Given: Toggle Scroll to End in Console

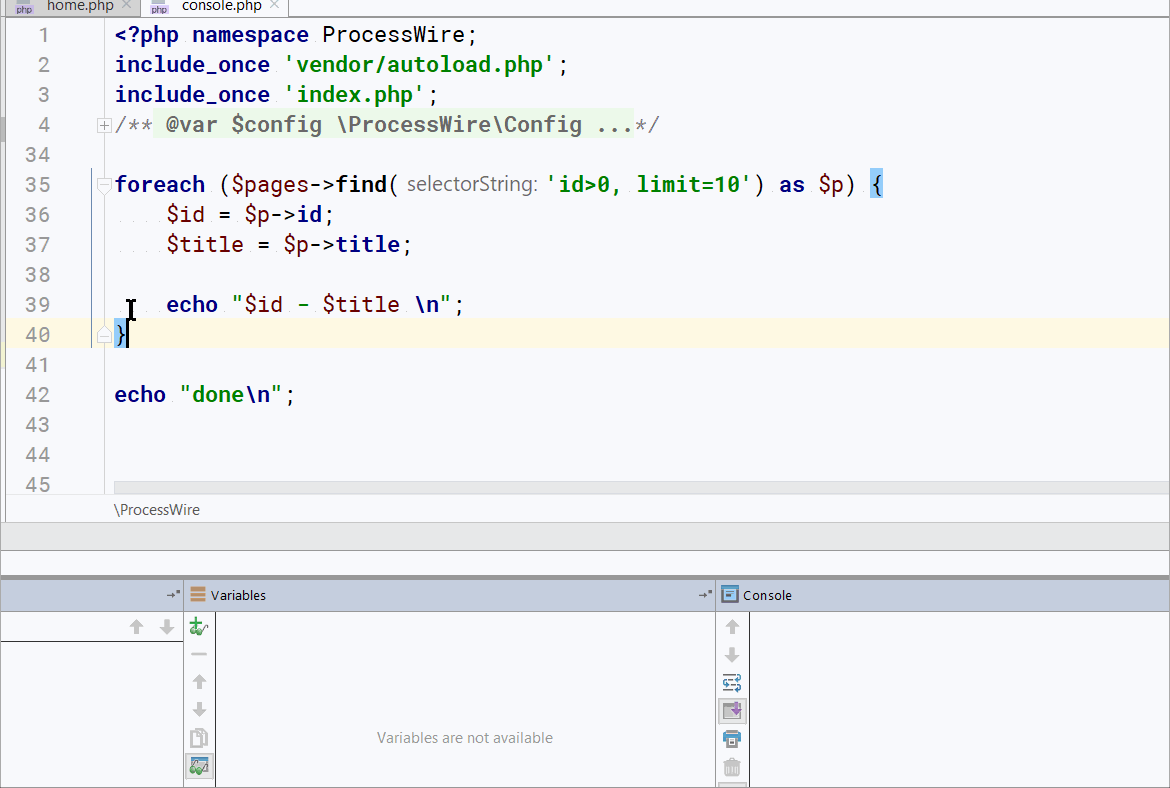Looking at the screenshot, I should (732, 711).
